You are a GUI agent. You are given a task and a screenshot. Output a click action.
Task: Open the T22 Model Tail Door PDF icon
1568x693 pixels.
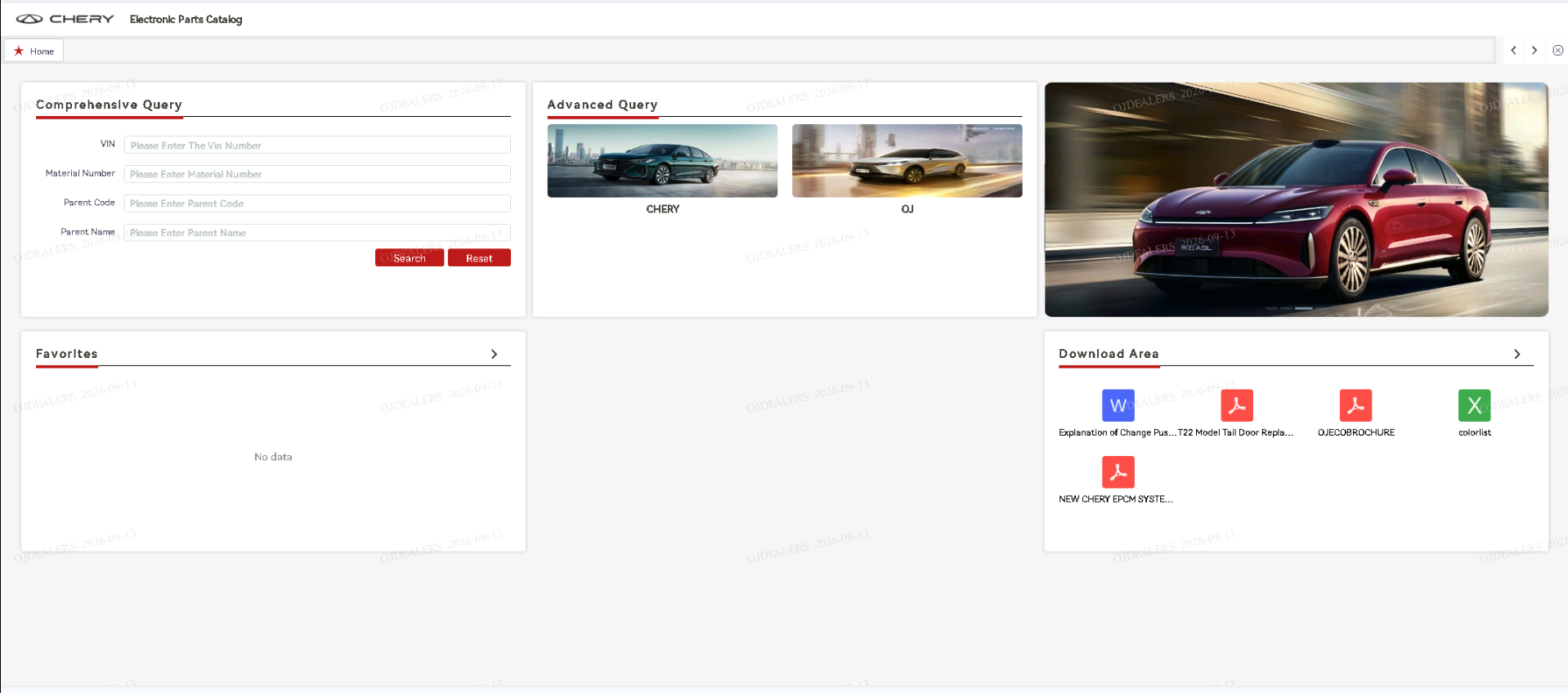[1236, 405]
